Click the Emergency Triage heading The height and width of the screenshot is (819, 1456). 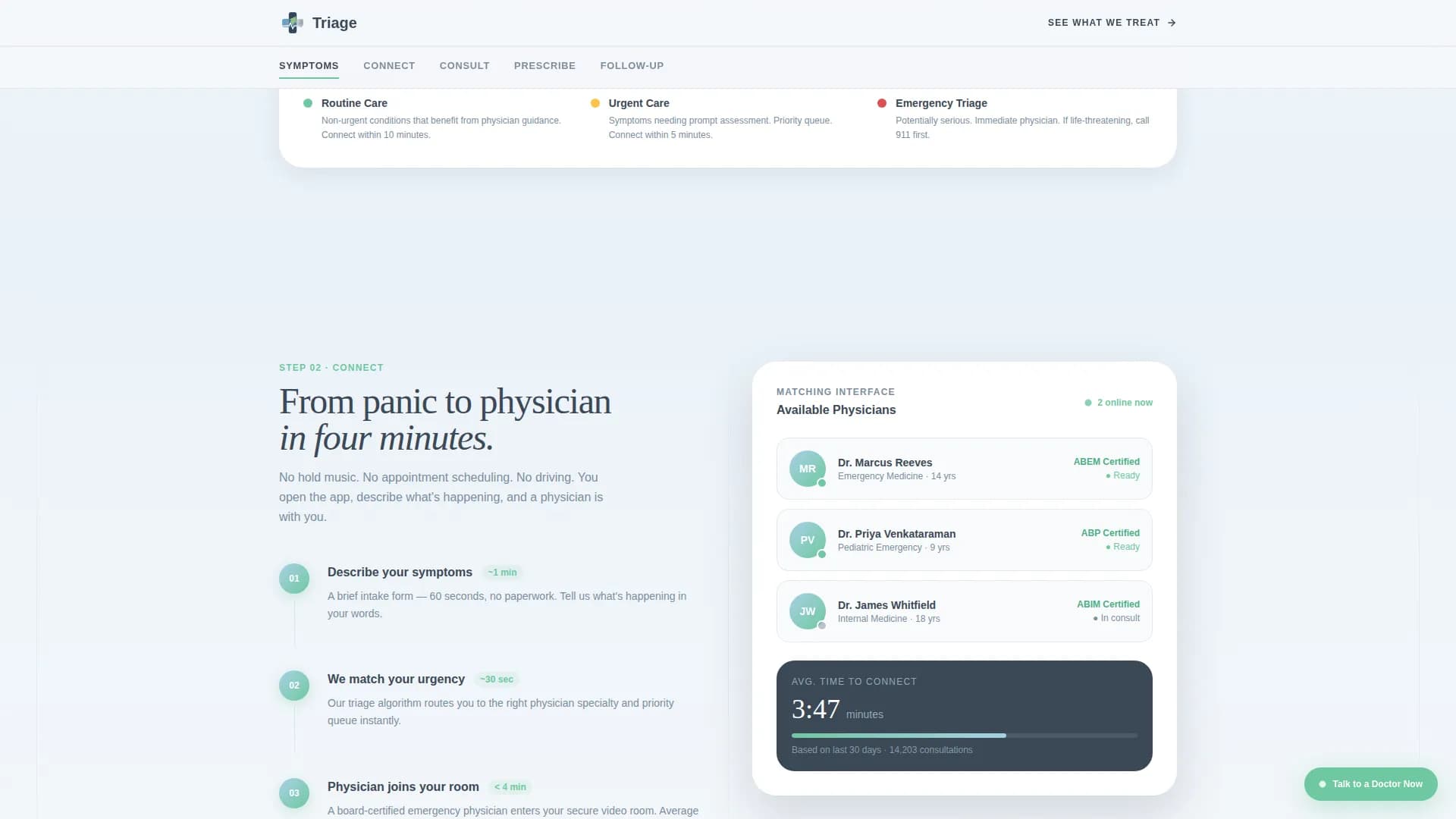point(941,103)
